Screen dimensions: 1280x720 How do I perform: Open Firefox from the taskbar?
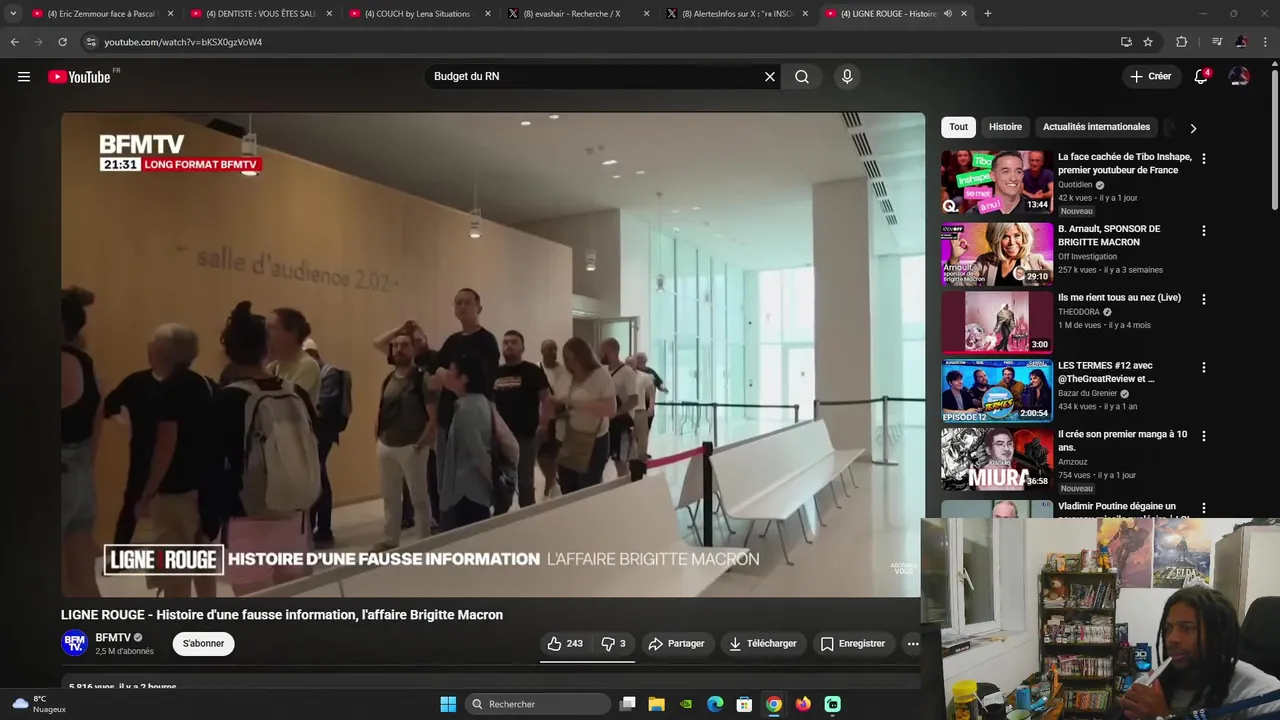(x=803, y=704)
